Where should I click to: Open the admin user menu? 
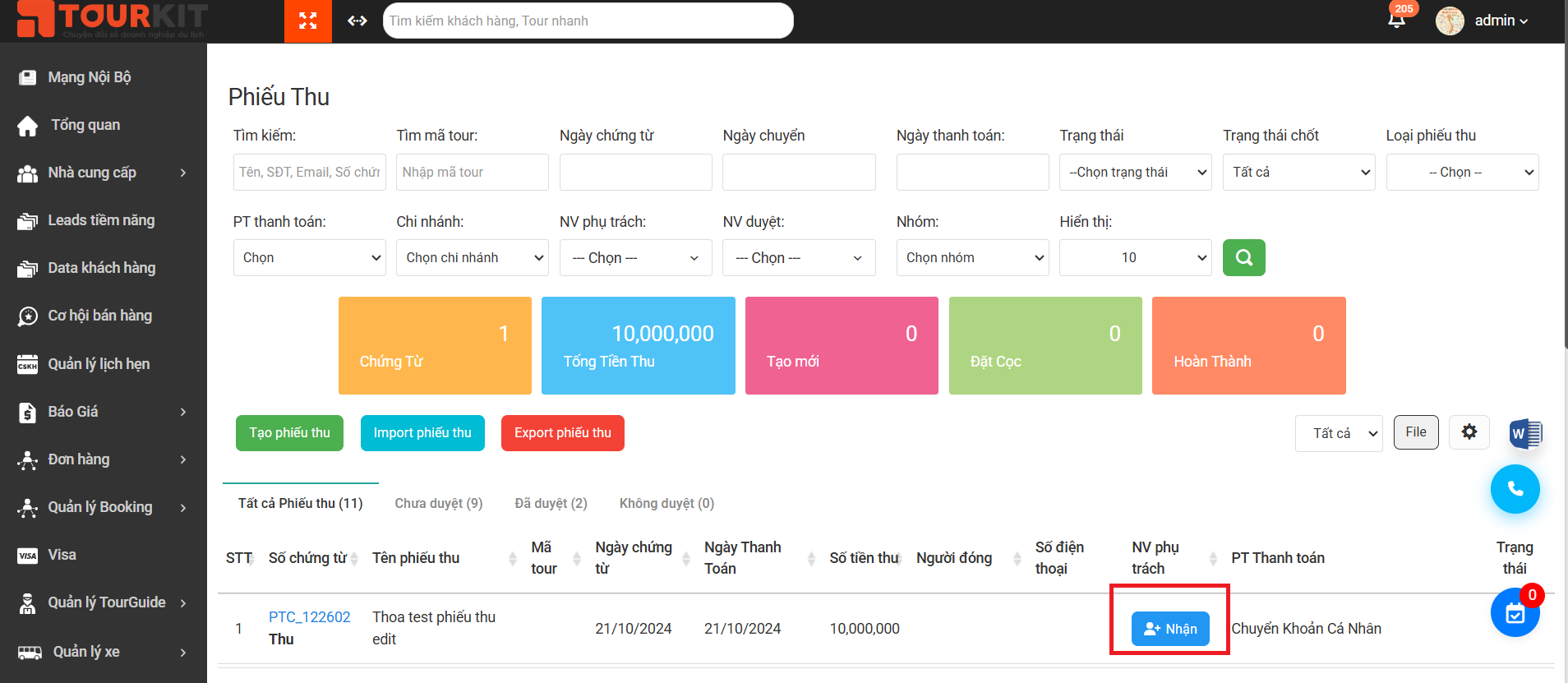[x=1501, y=21]
